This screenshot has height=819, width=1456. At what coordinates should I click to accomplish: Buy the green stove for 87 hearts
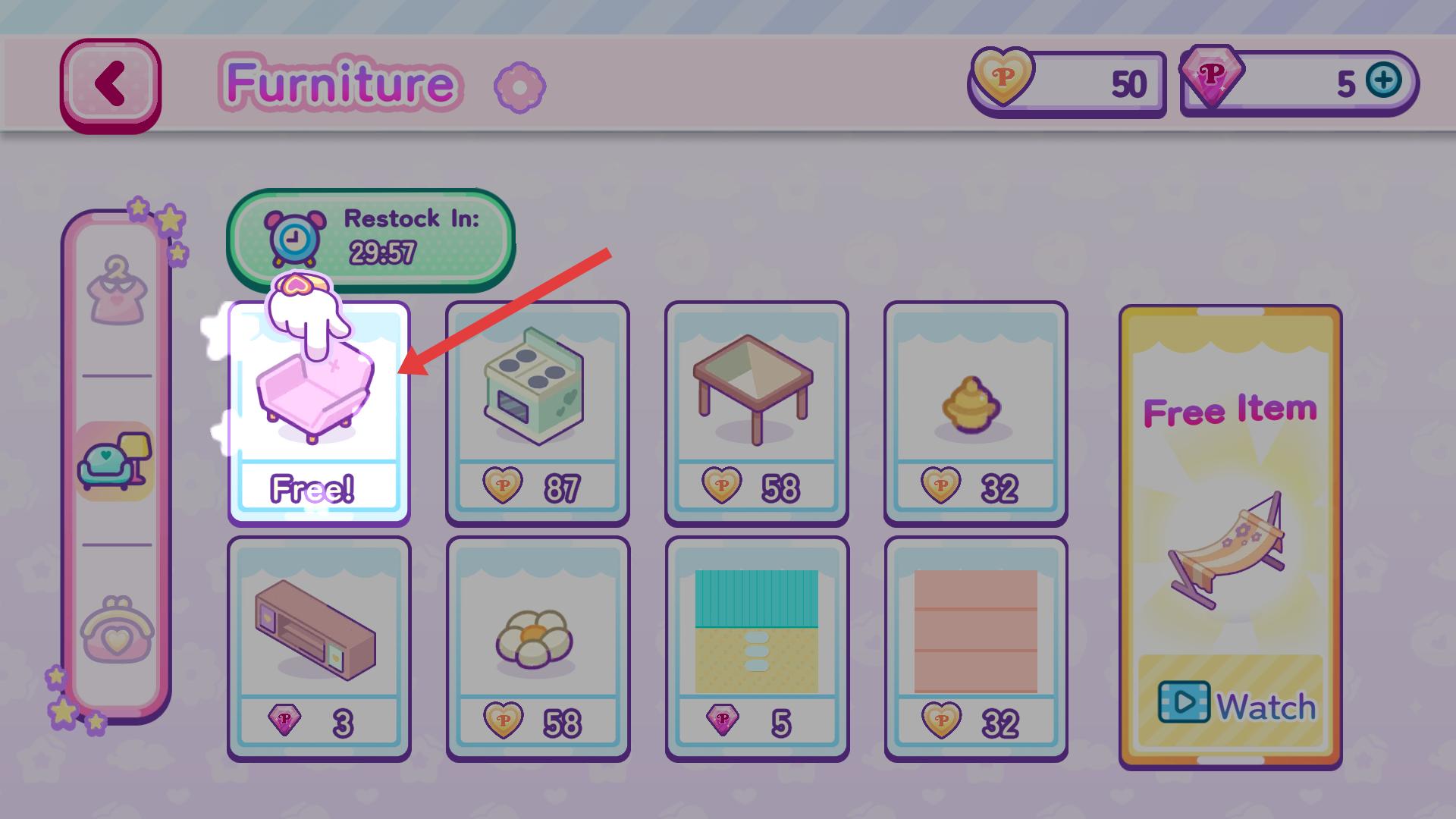point(537,413)
